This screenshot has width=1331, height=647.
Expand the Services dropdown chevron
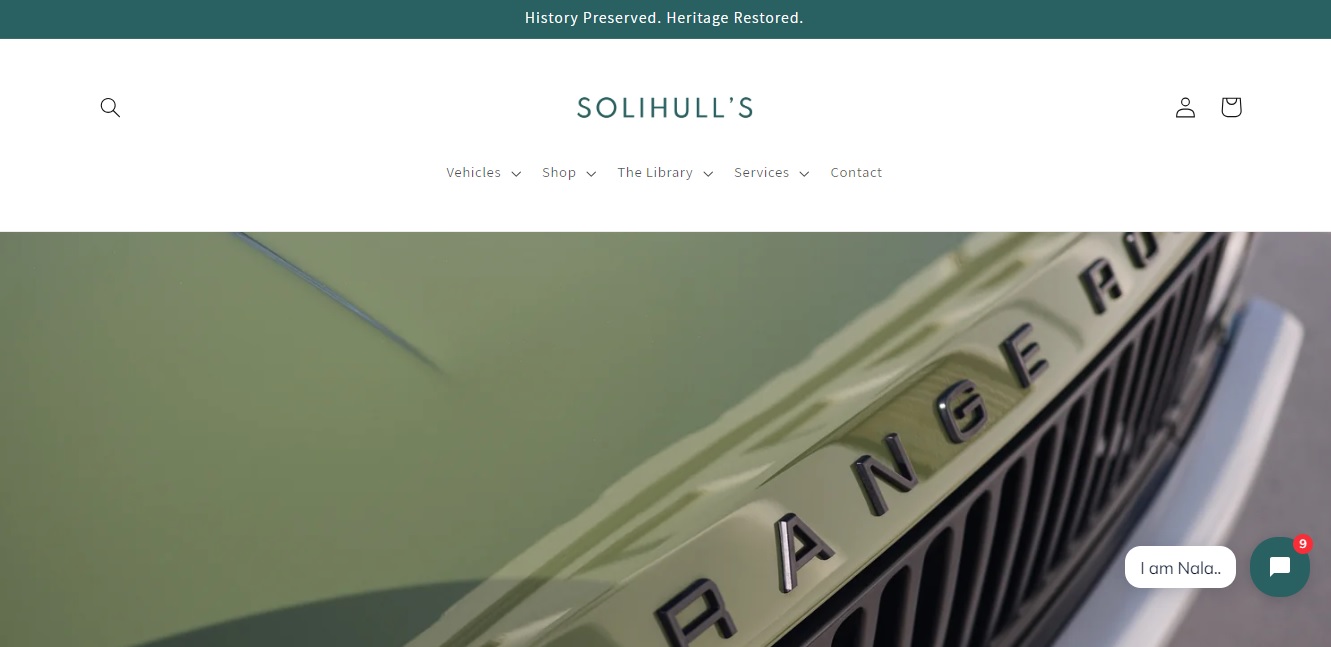(804, 174)
